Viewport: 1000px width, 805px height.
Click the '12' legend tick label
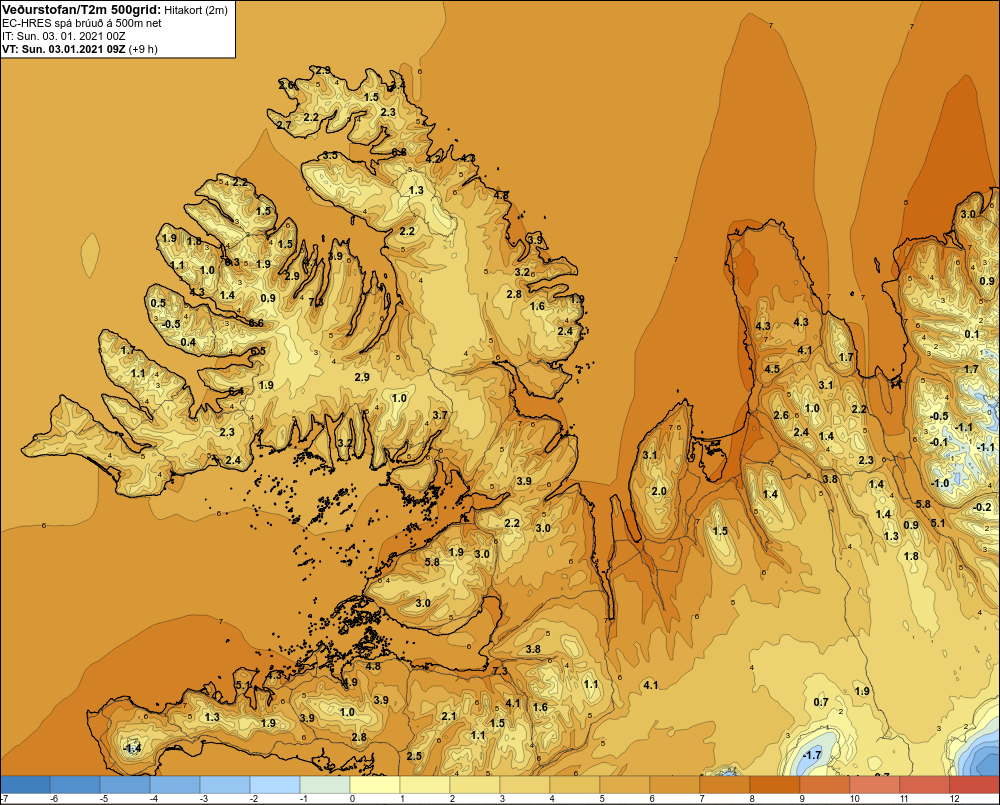[954, 799]
